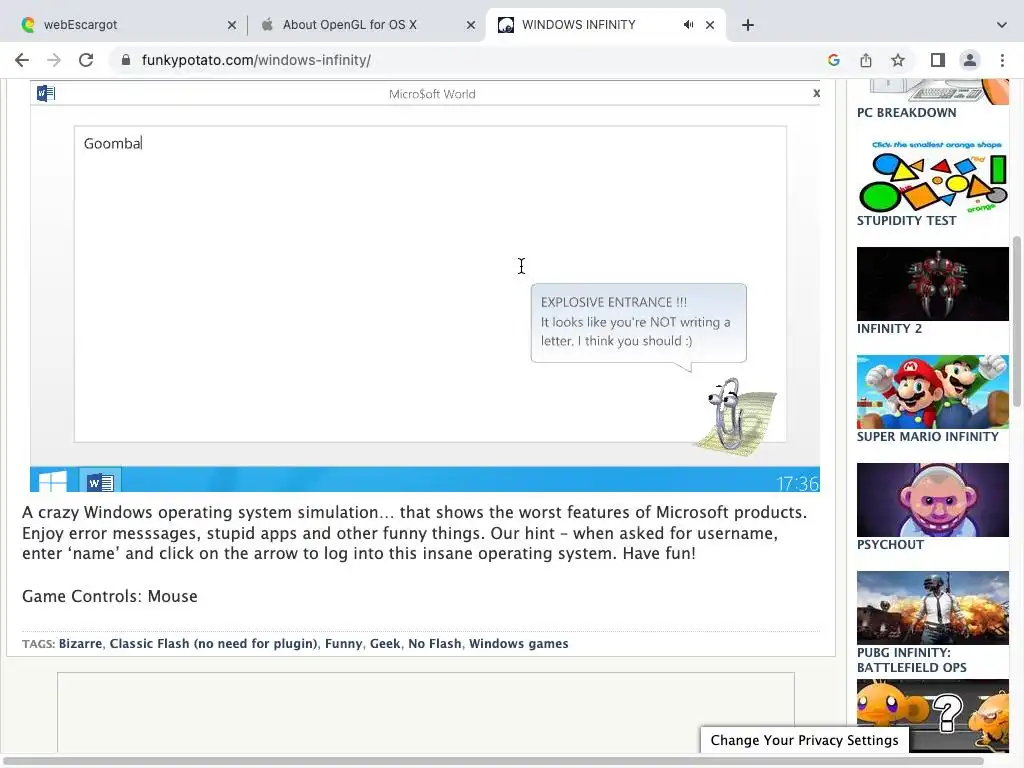Open Classic Flash (no need for plugin) tag

click(x=214, y=644)
